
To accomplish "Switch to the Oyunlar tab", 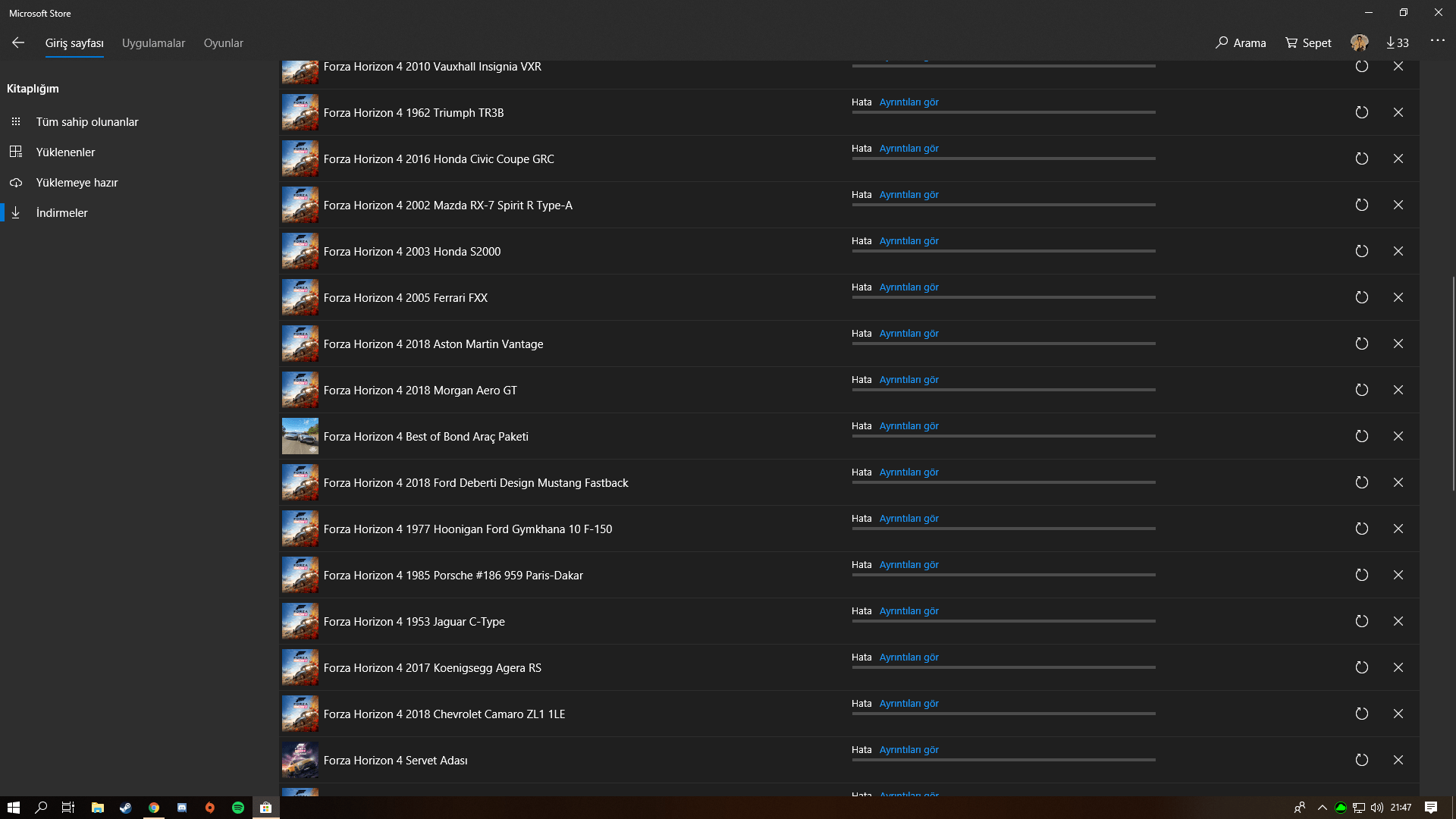I will click(x=223, y=43).
